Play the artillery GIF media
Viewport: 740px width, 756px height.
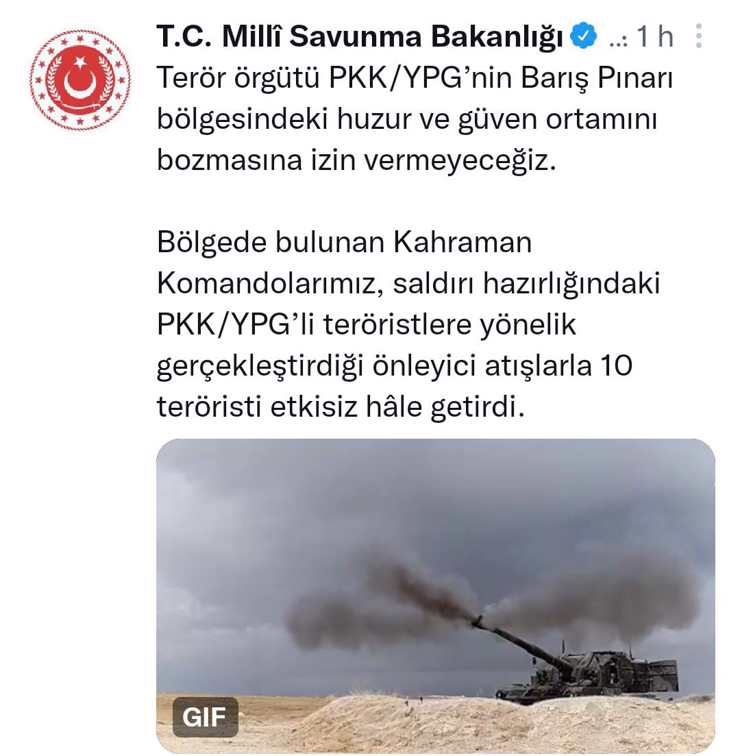(435, 595)
